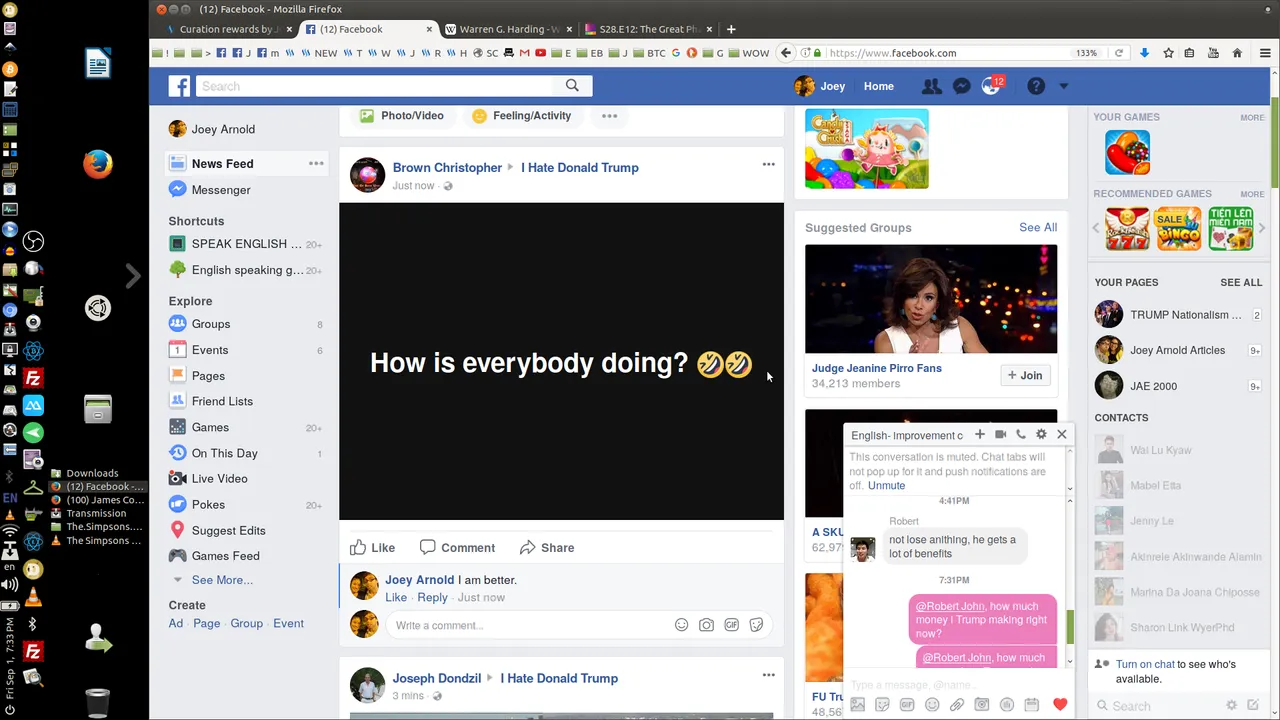Open chat sidebar options gear near Search
The height and width of the screenshot is (720, 1280).
pos(1232,706)
